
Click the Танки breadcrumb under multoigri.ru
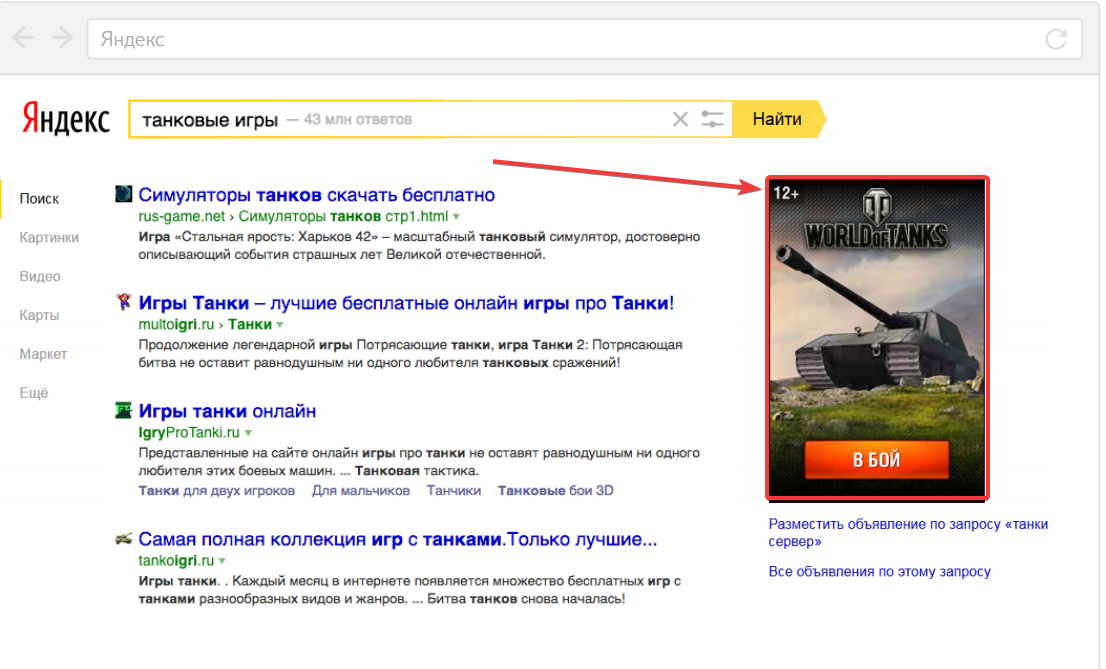click(250, 325)
